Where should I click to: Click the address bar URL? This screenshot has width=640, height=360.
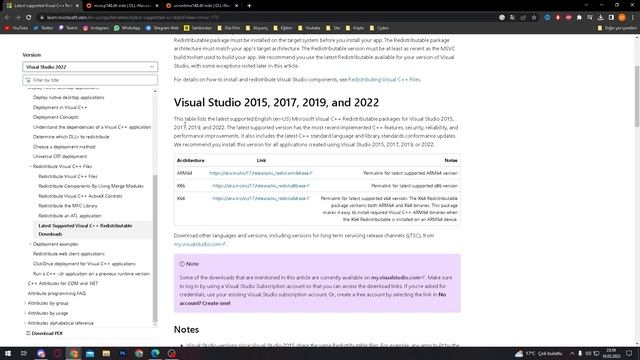pyautogui.click(x=133, y=17)
